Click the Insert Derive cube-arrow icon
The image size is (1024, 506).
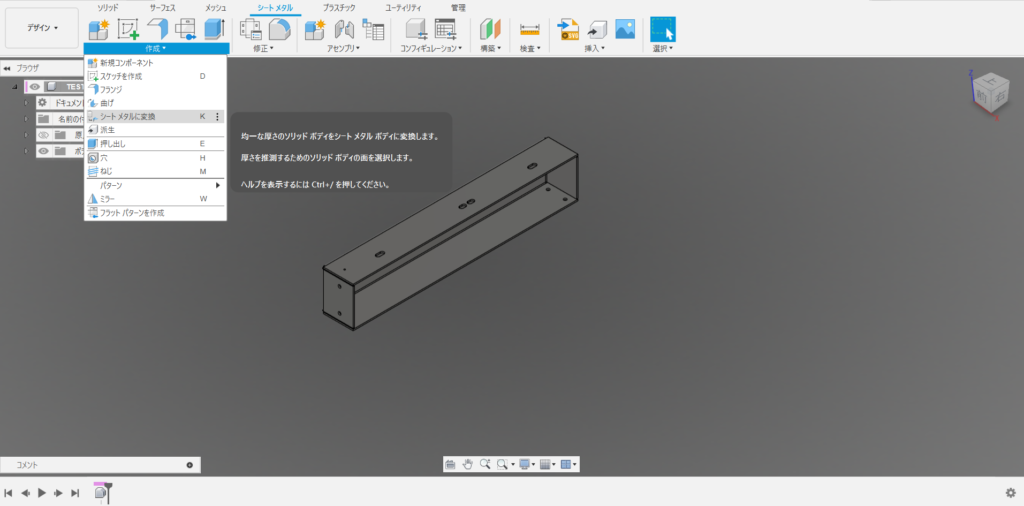pos(597,29)
